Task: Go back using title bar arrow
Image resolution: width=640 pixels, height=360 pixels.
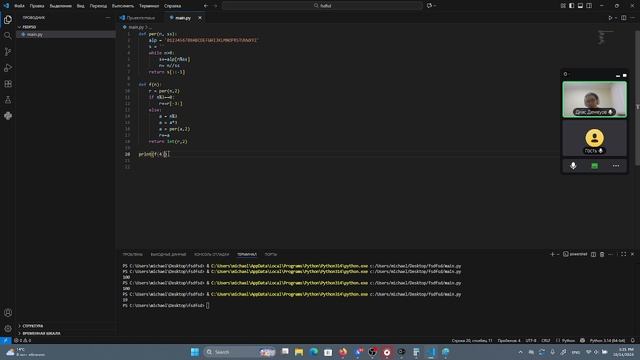Action: pos(206,6)
